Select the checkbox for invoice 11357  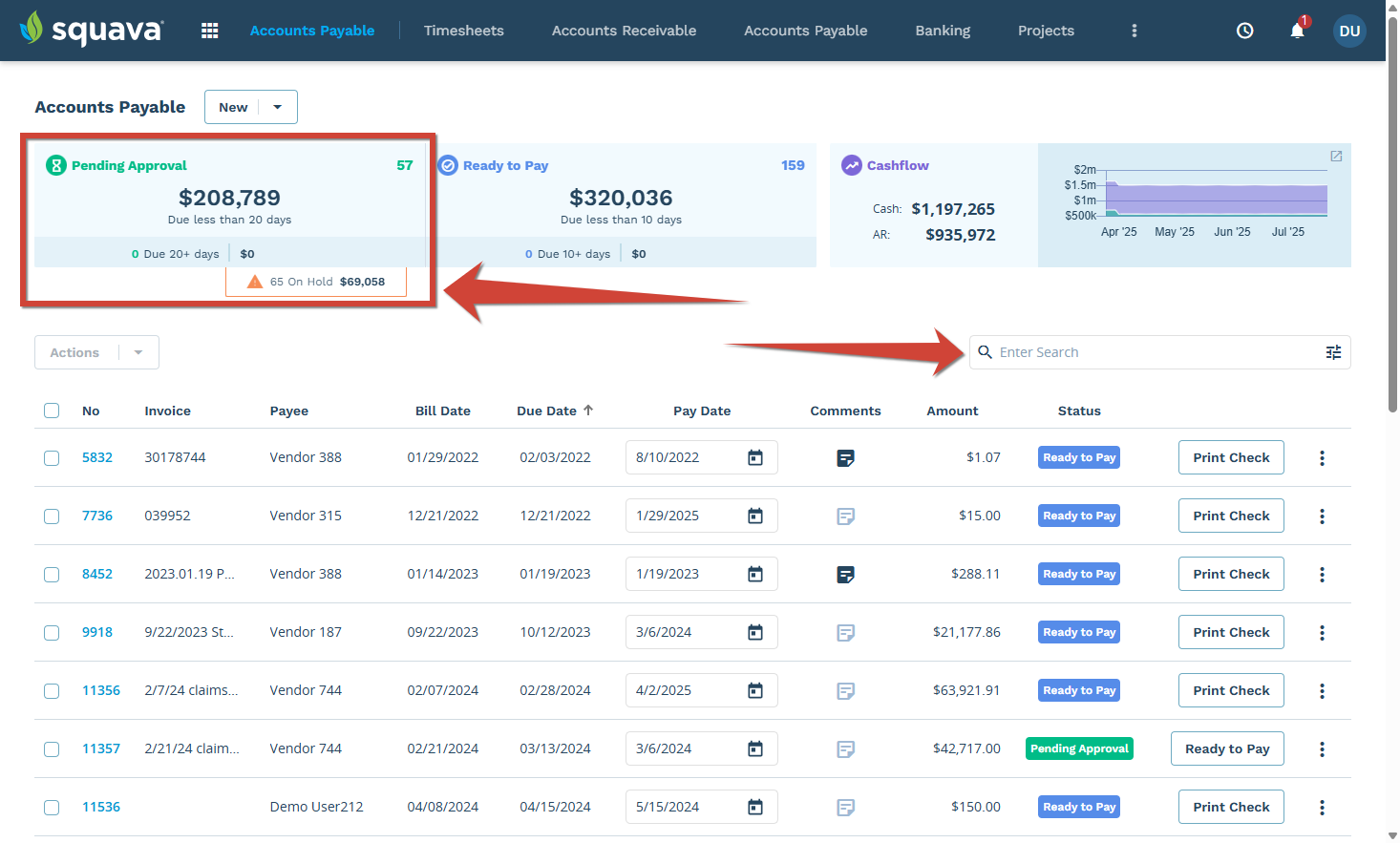[52, 749]
